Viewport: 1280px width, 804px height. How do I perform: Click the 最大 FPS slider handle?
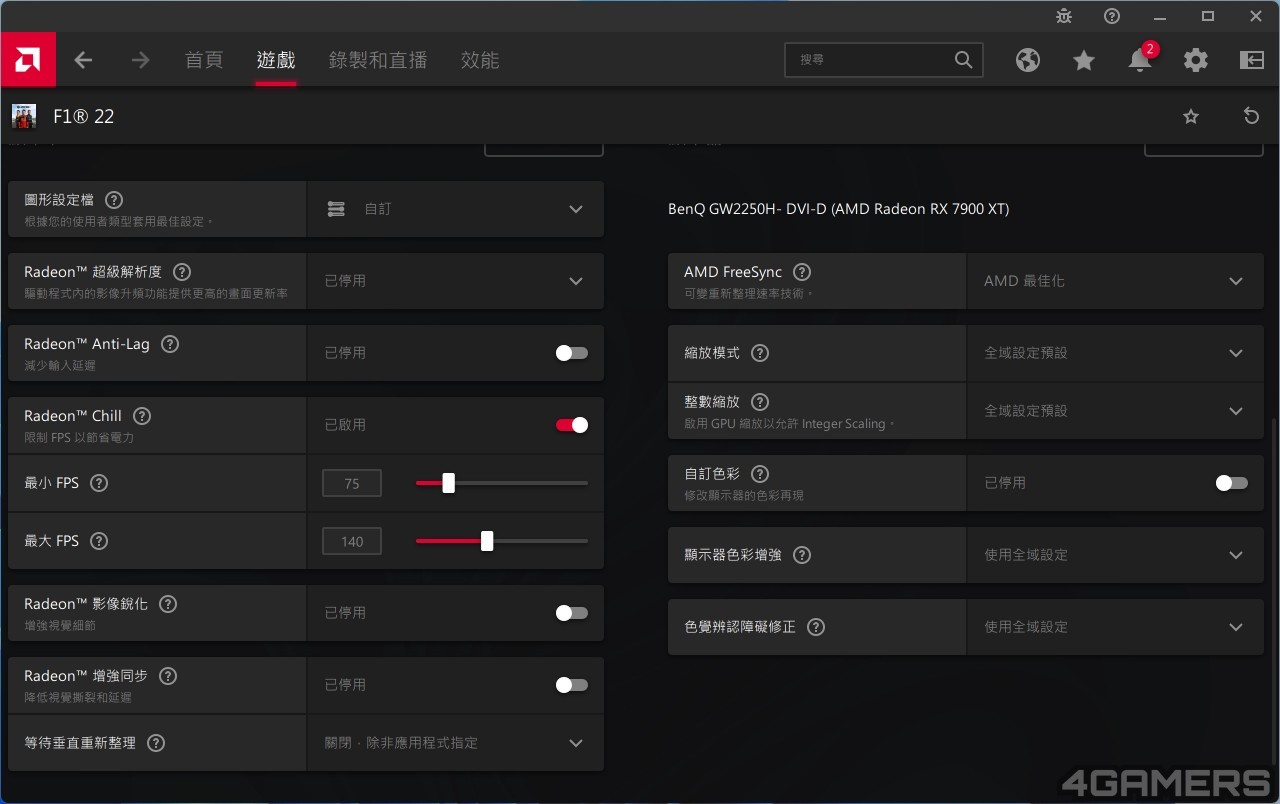pos(487,541)
